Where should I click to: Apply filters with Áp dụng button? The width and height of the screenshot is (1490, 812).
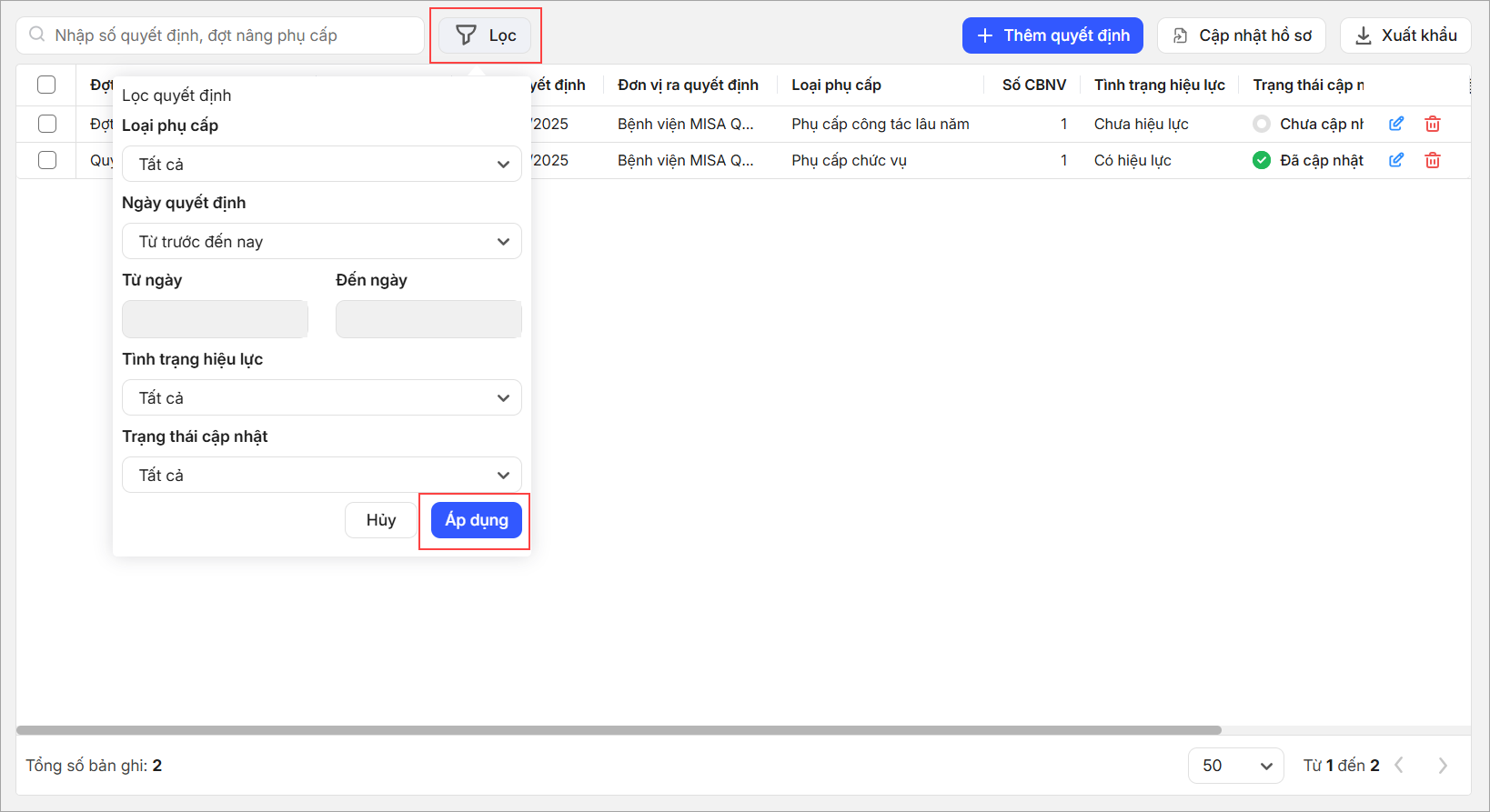(477, 520)
